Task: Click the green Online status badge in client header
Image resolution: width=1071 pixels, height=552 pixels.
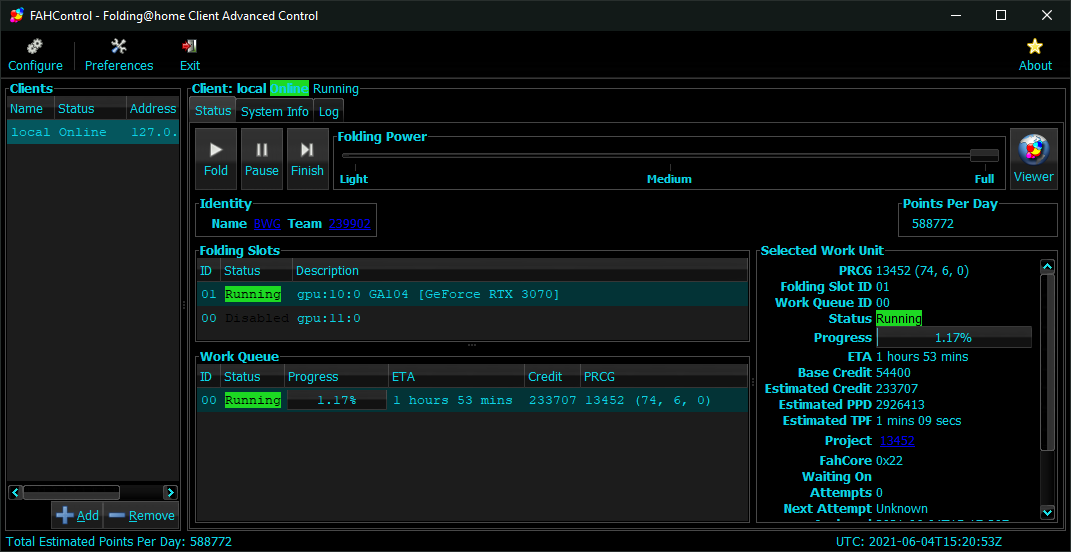Action: coord(289,88)
